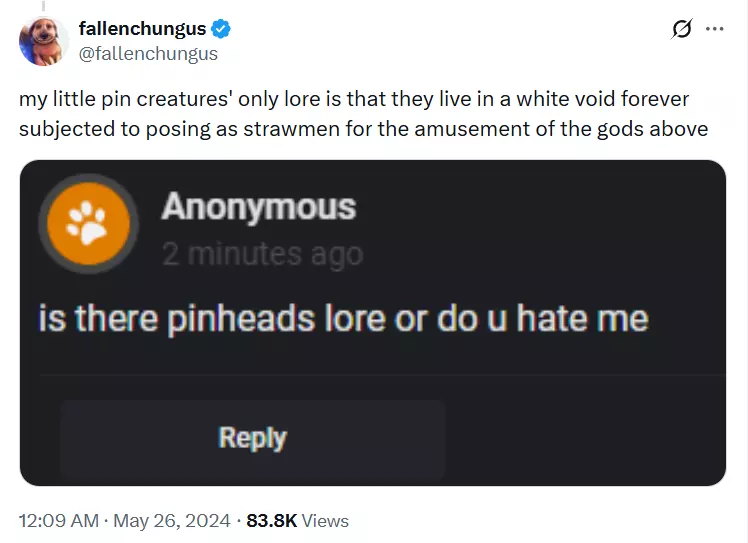The height and width of the screenshot is (543, 748).
Task: Click the blue verified checkmark badge
Action: pos(221,29)
